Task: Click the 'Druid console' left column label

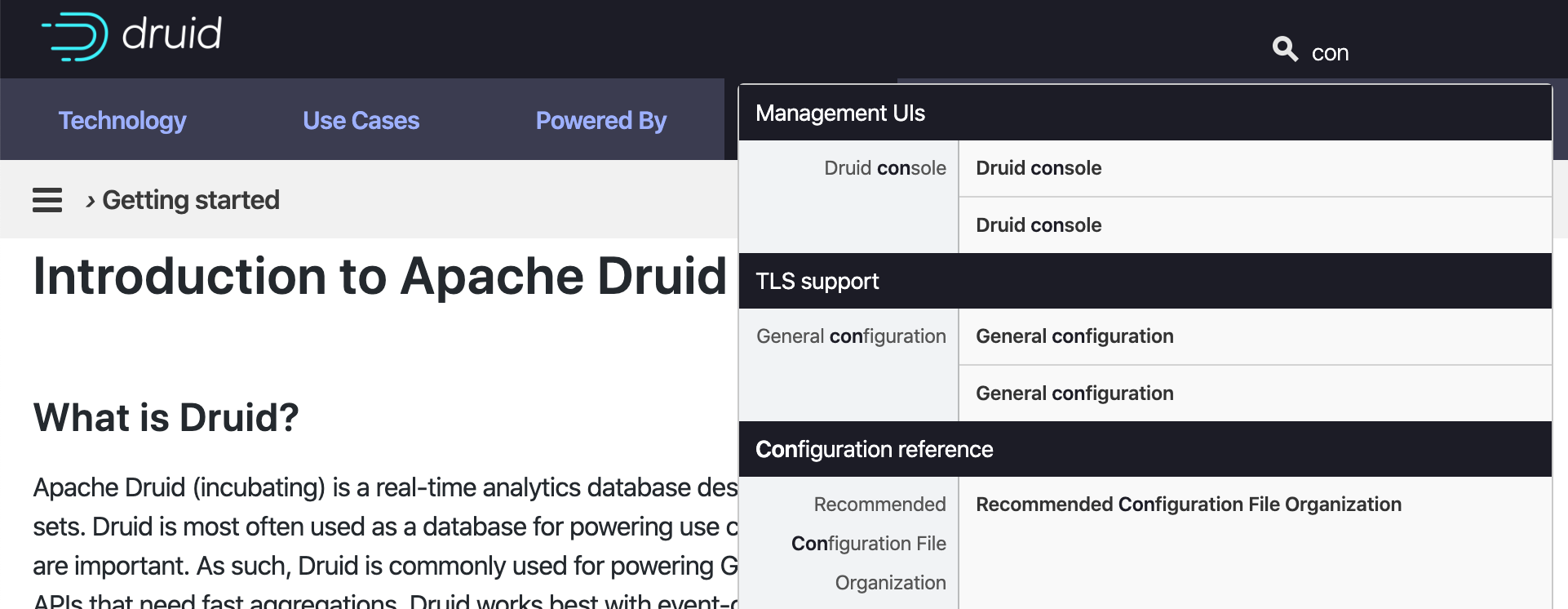Action: (x=885, y=168)
